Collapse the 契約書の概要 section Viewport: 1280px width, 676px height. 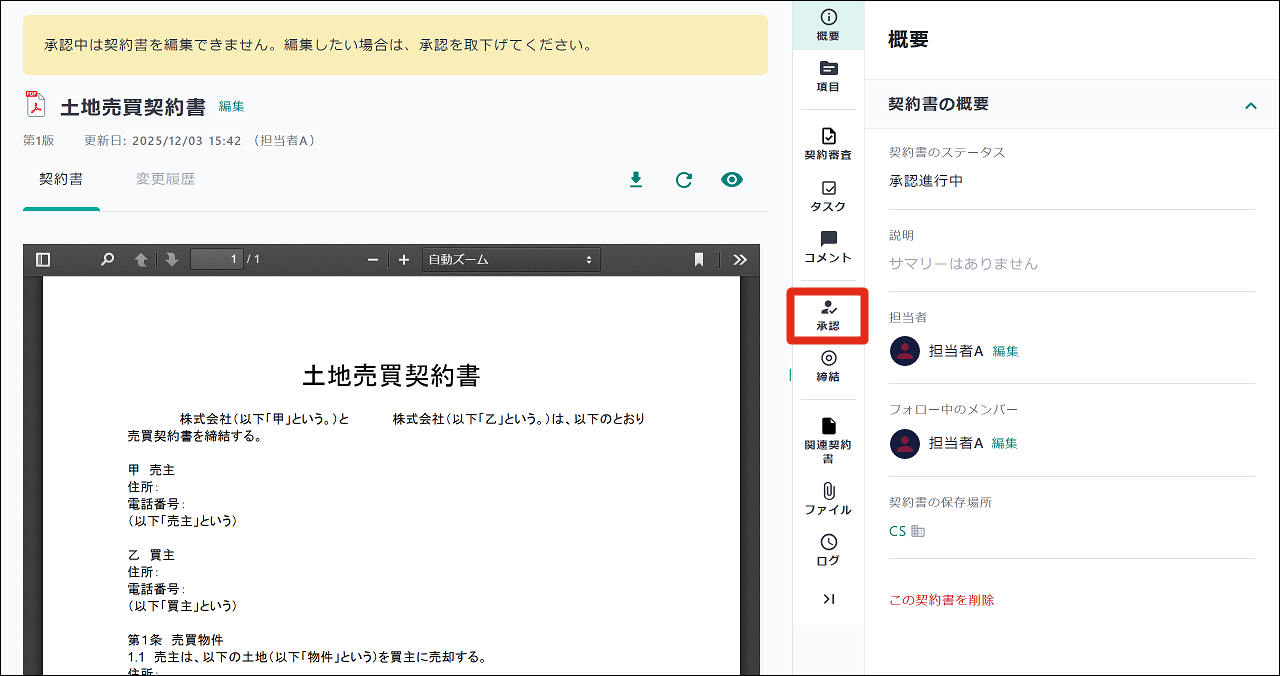coord(1250,105)
